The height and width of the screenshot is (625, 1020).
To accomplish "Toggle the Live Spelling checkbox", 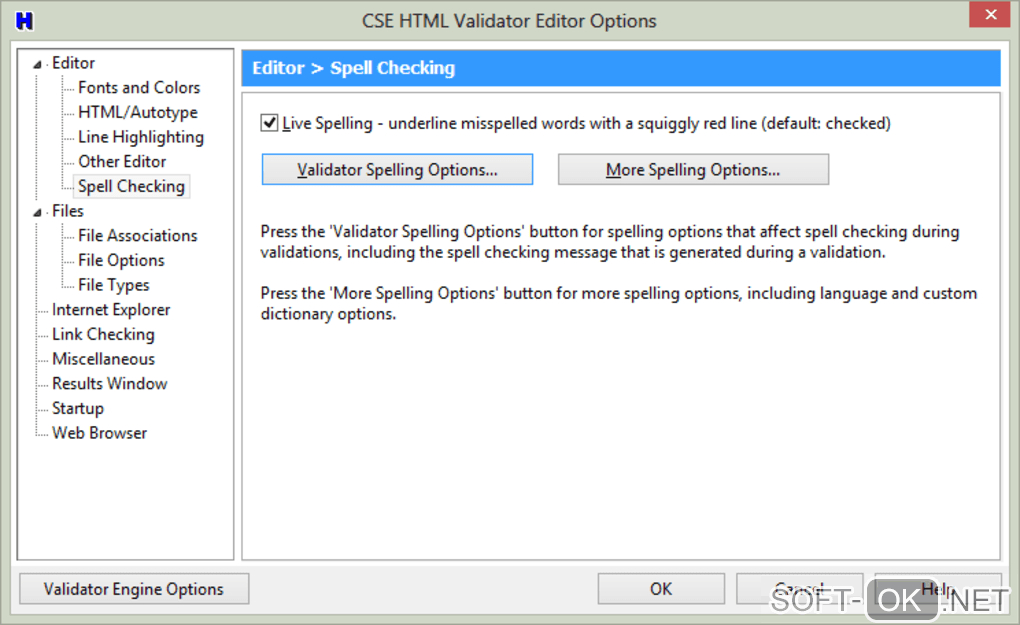I will pos(269,123).
